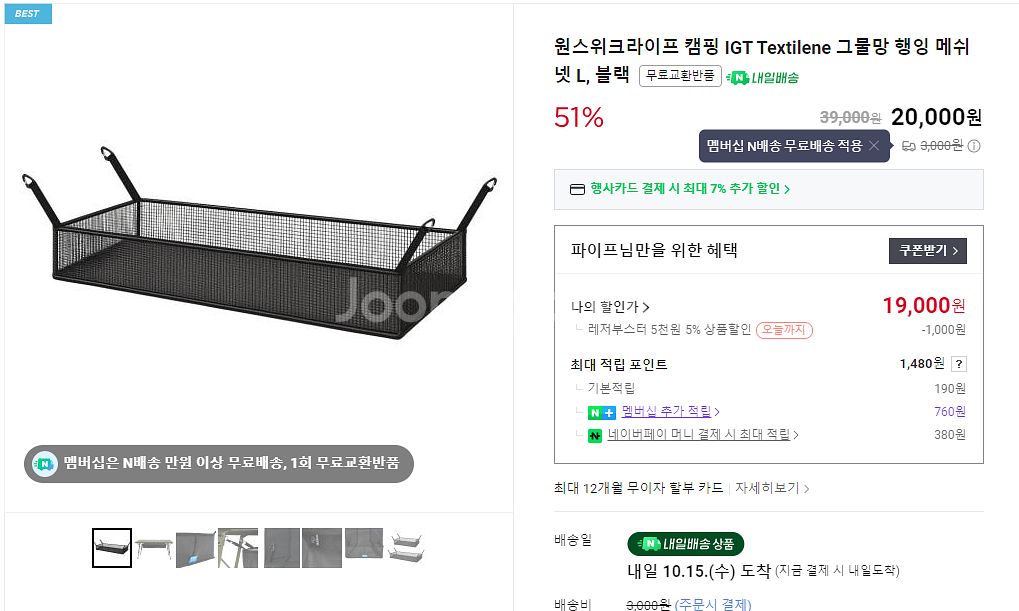Click the credit card icon in promo banner
The height and width of the screenshot is (611, 1019).
[577, 189]
